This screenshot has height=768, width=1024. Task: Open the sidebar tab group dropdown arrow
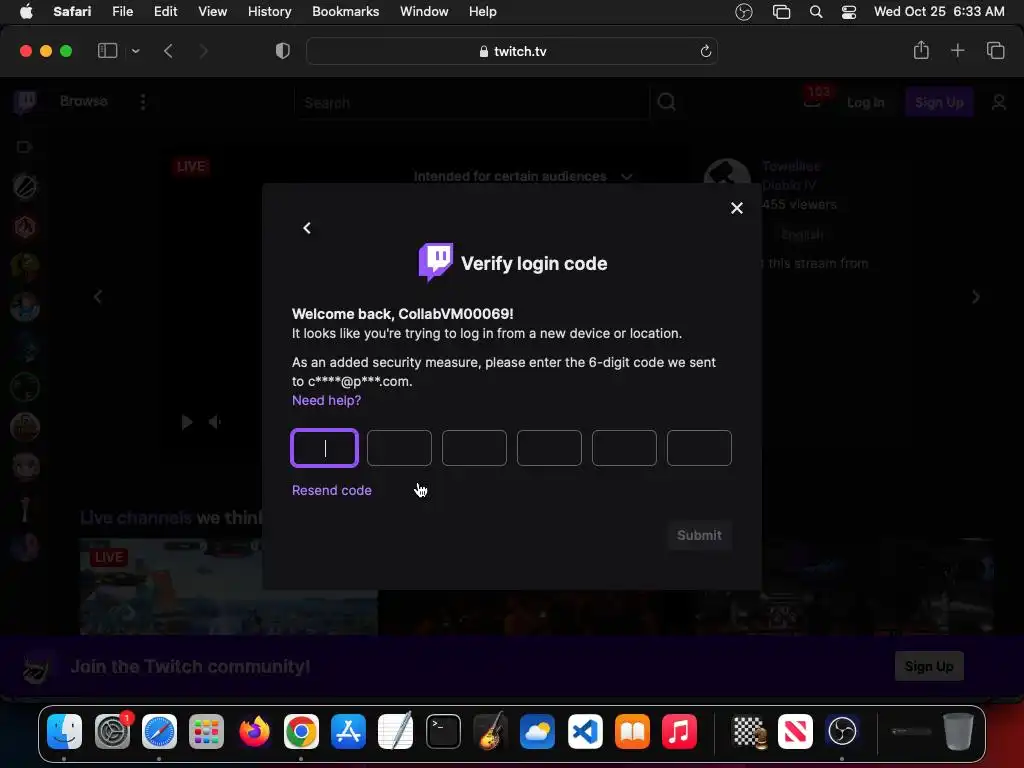135,51
